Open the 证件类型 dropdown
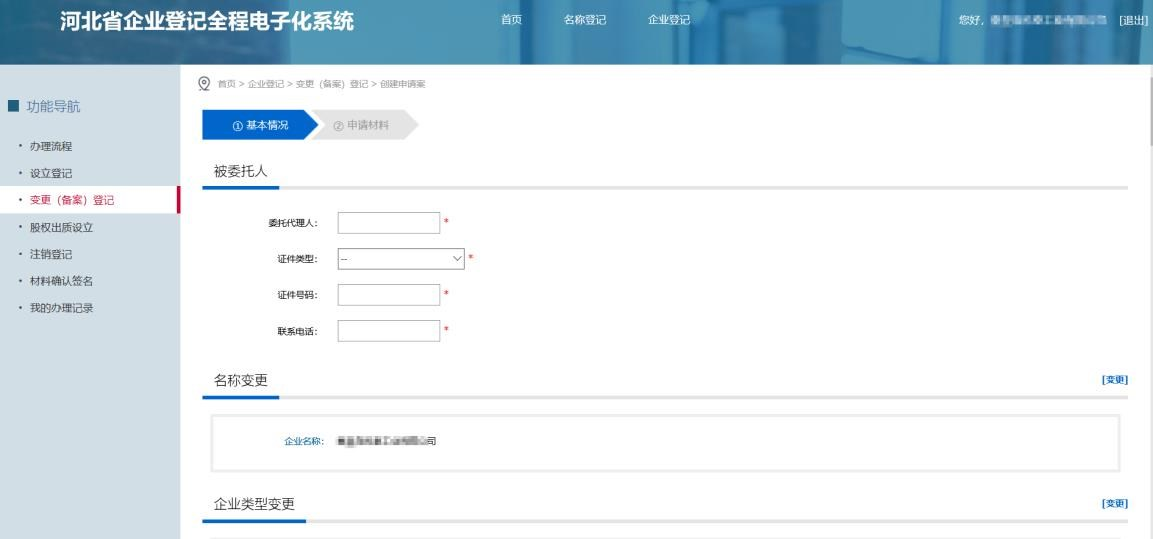Image resolution: width=1153 pixels, height=539 pixels. (402, 259)
